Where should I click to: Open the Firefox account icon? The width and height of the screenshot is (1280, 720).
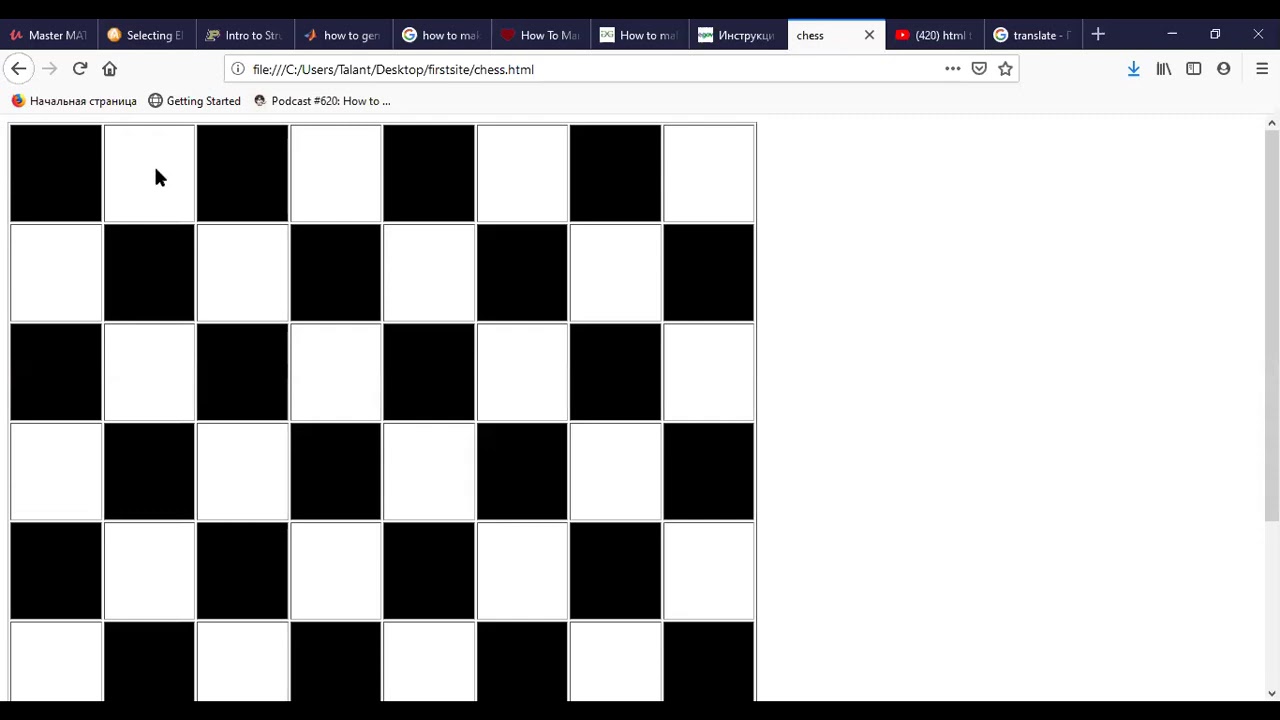coord(1224,69)
